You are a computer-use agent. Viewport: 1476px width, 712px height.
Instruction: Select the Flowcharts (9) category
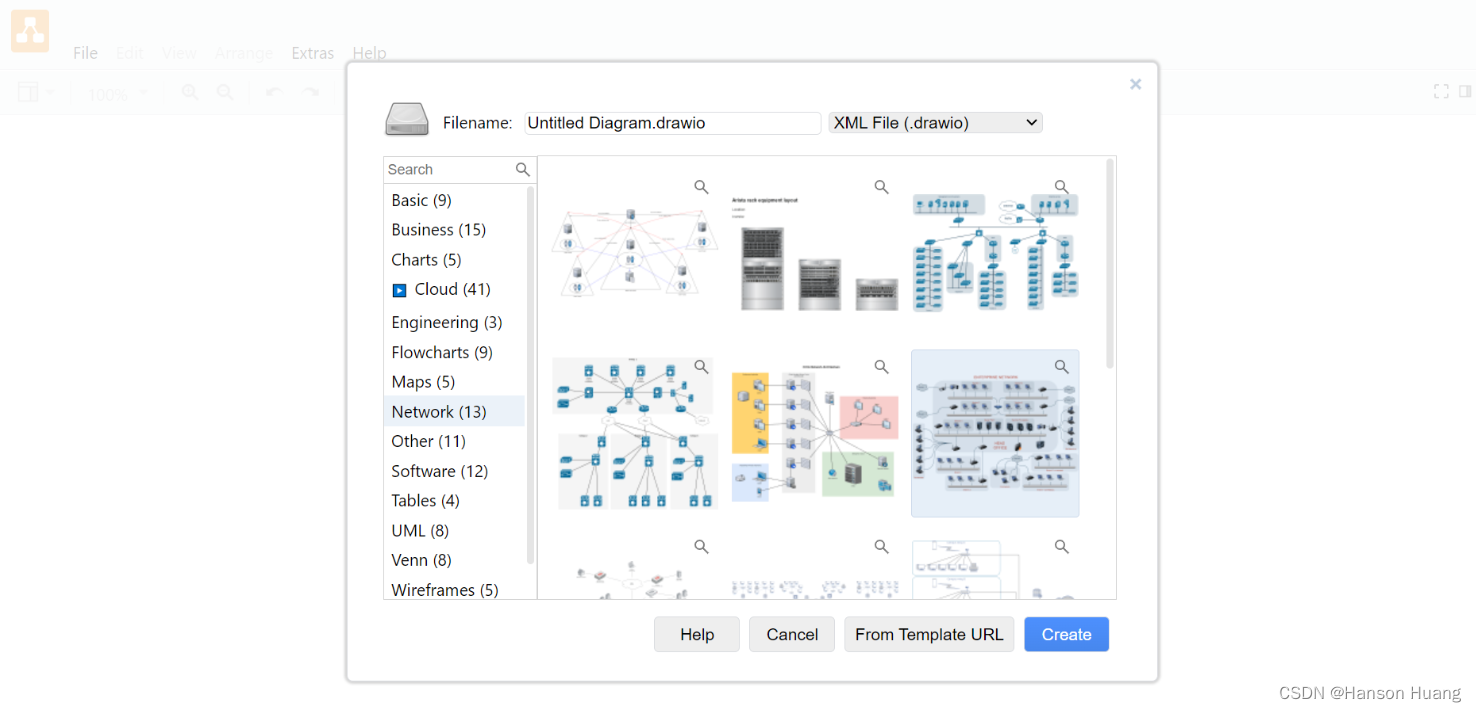tap(454, 352)
